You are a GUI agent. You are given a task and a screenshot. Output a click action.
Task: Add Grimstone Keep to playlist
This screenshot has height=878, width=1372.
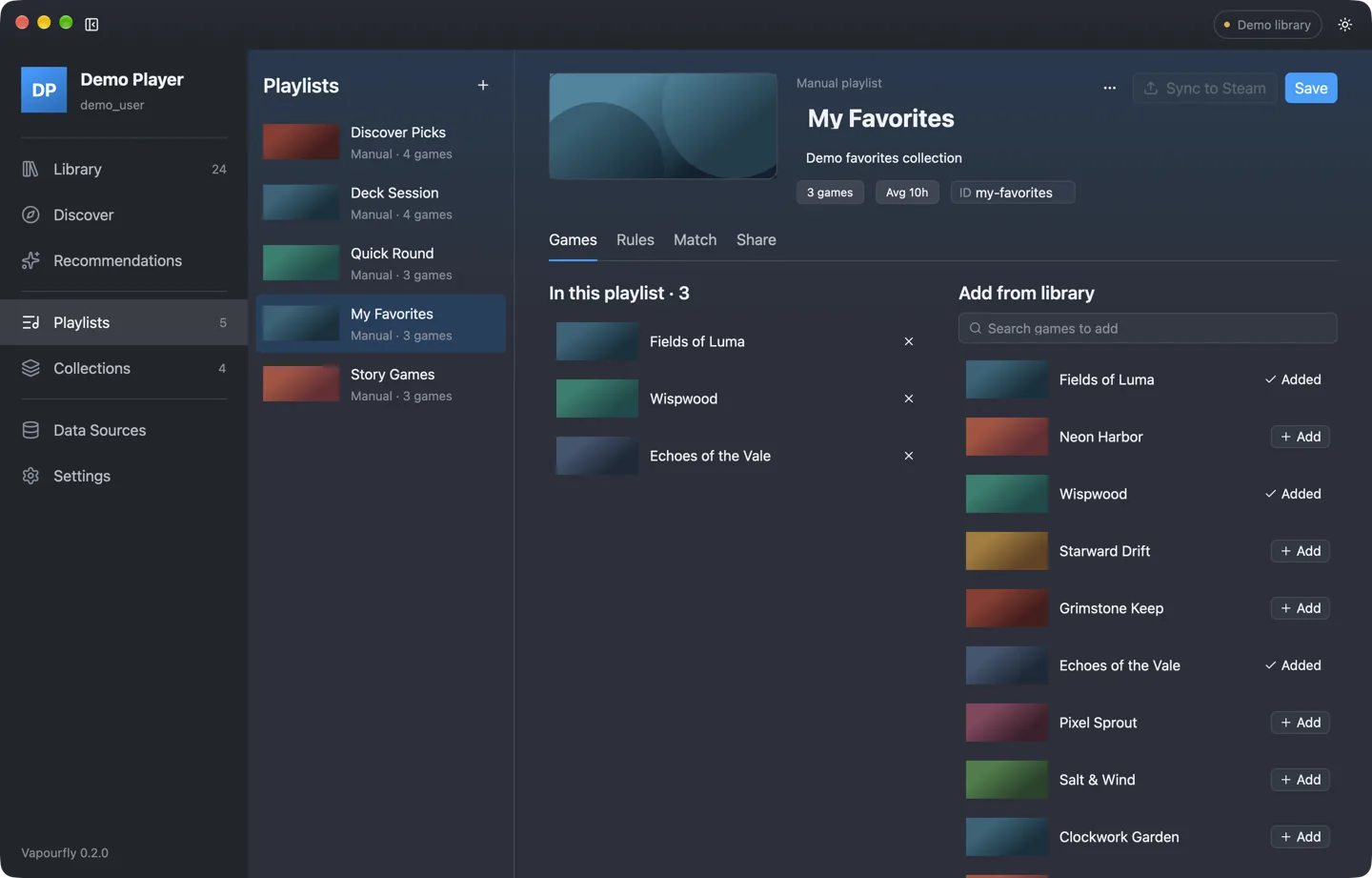[1301, 608]
